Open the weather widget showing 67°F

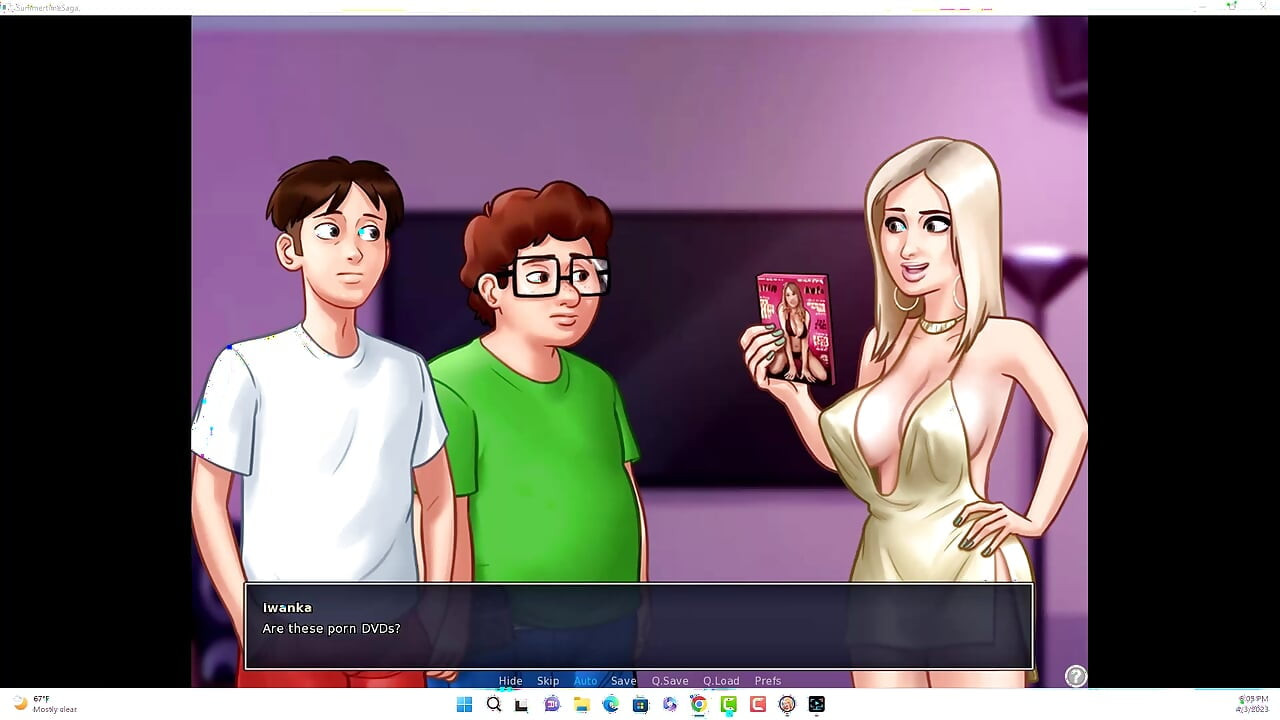[x=45, y=704]
